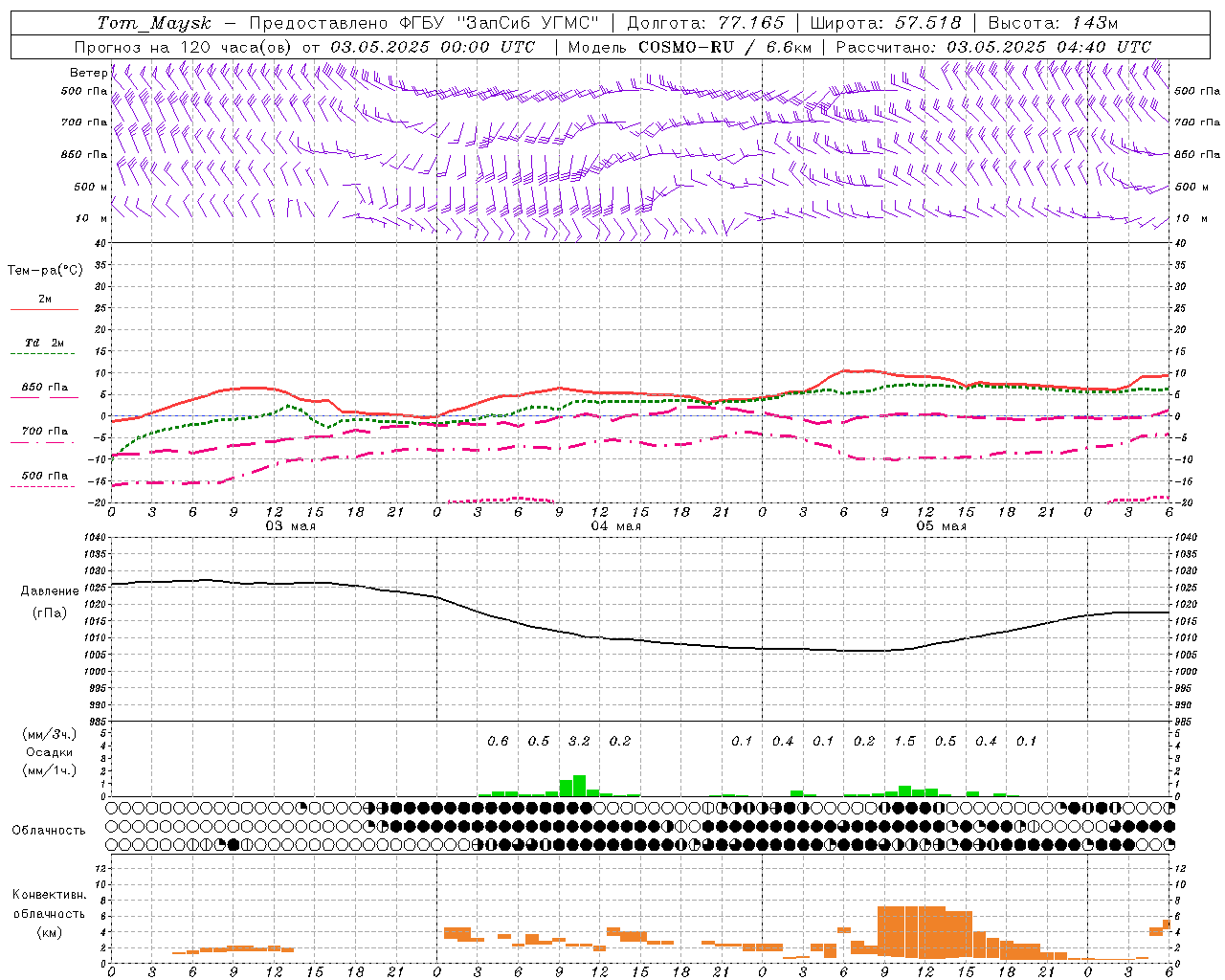Click the Облачность cloudiness label

pos(49,831)
